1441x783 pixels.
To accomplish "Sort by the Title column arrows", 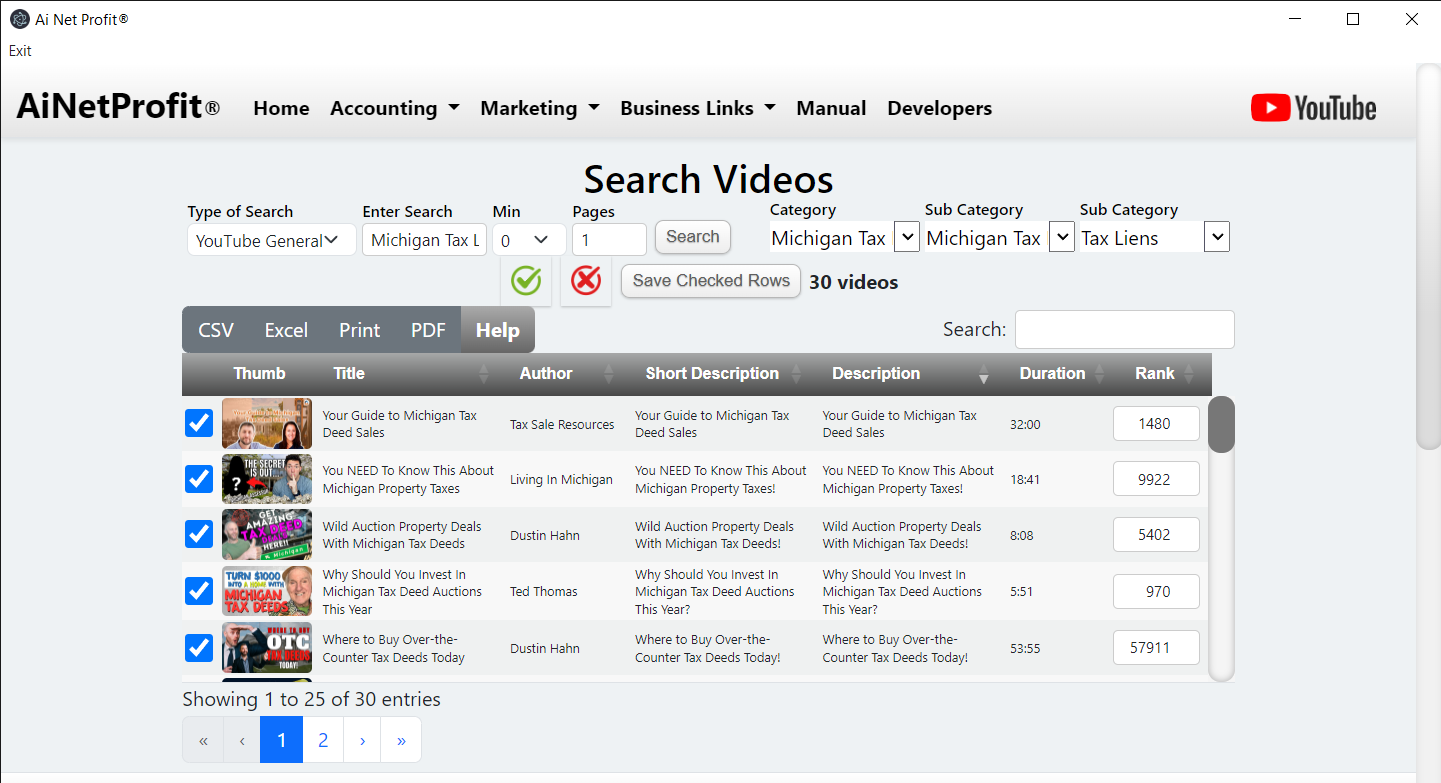I will tap(485, 374).
